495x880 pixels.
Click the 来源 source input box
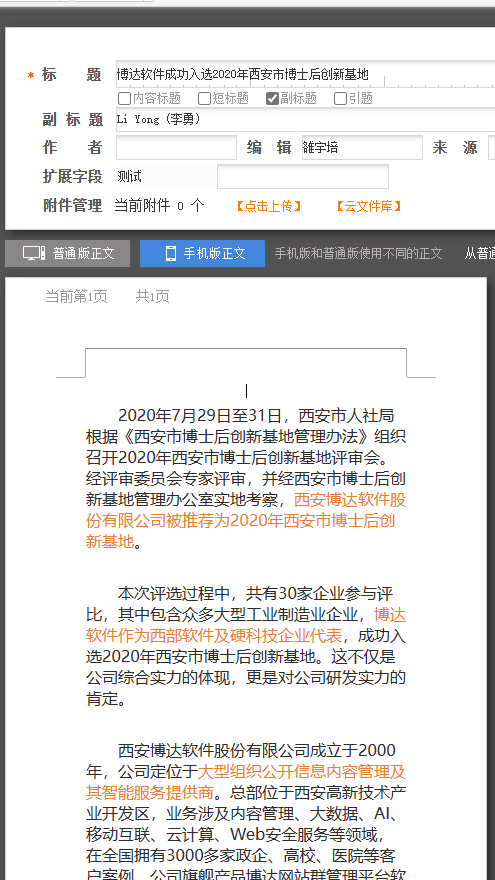[492, 148]
